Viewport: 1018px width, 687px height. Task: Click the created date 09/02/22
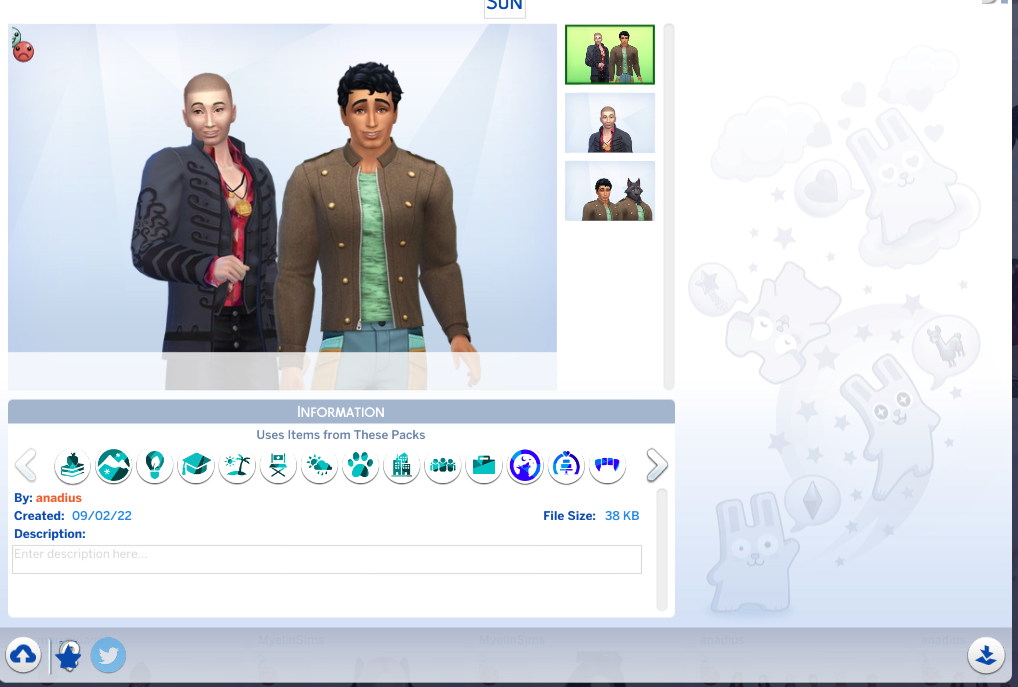coord(102,516)
